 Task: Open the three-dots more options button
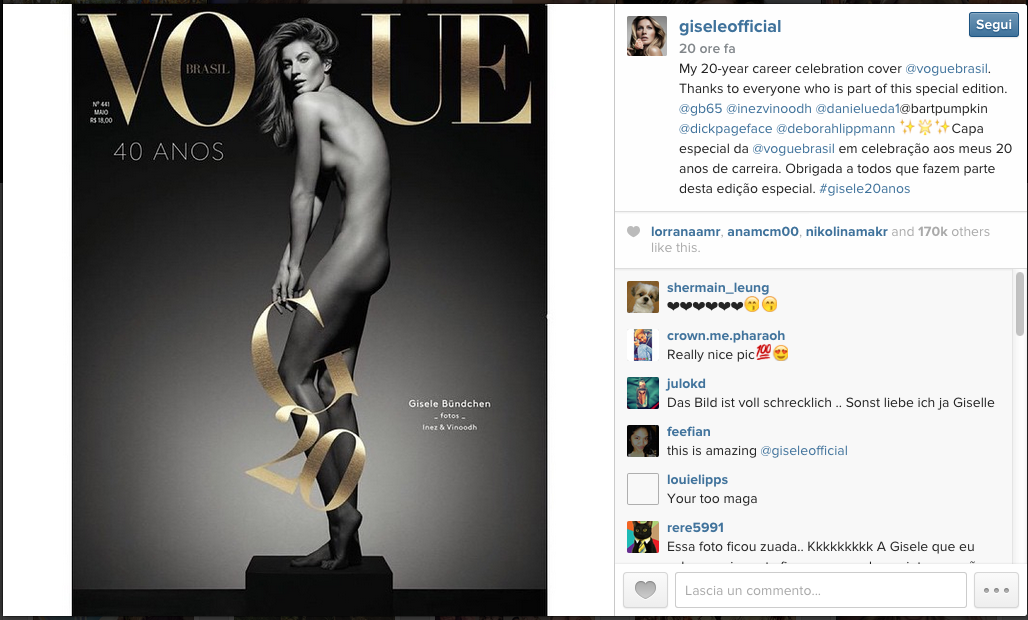tap(996, 590)
